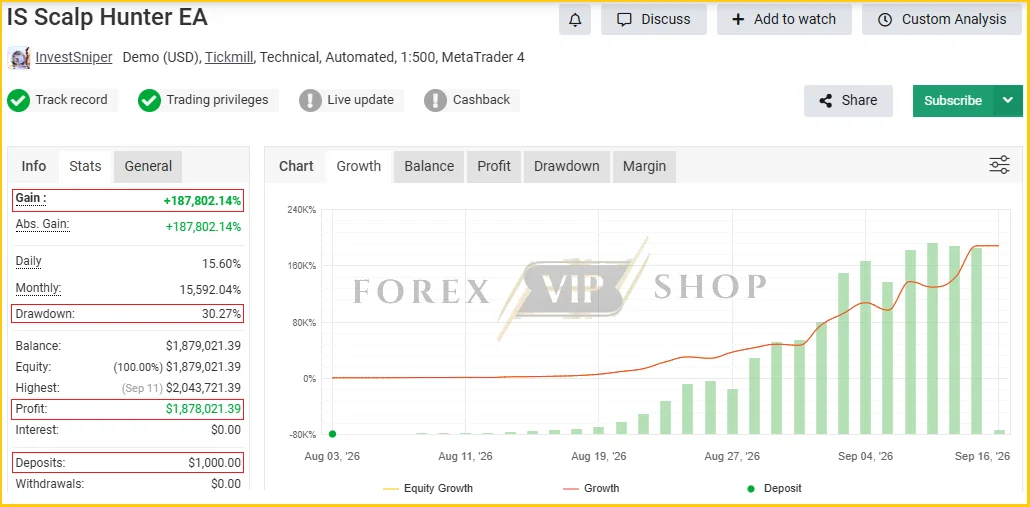The image size is (1030, 507).
Task: Click the Profit value $1,878,021.39
Action: pyautogui.click(x=204, y=409)
